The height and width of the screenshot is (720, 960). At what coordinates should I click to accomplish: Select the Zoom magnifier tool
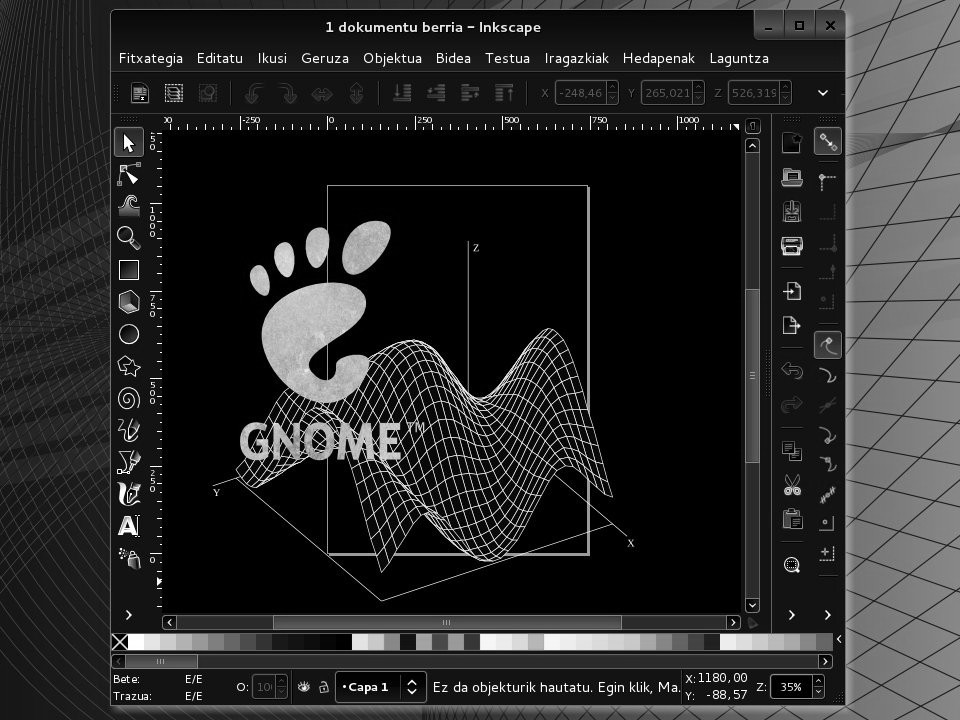click(x=129, y=238)
